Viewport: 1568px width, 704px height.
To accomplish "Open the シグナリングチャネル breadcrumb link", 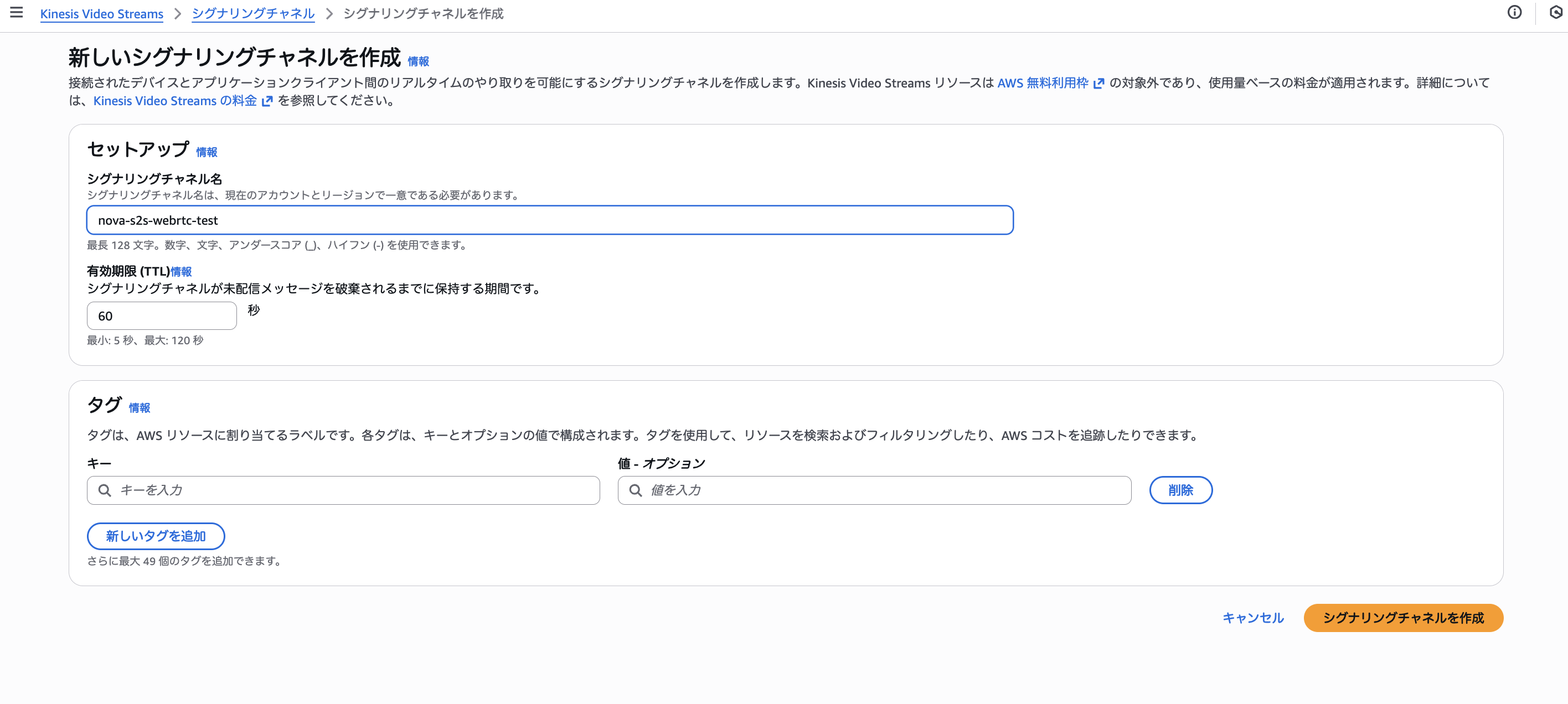I will (252, 13).
